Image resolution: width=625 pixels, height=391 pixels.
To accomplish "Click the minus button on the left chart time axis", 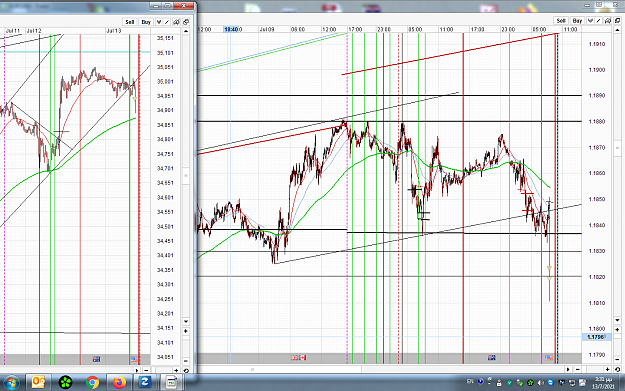I will pyautogui.click(x=146, y=370).
